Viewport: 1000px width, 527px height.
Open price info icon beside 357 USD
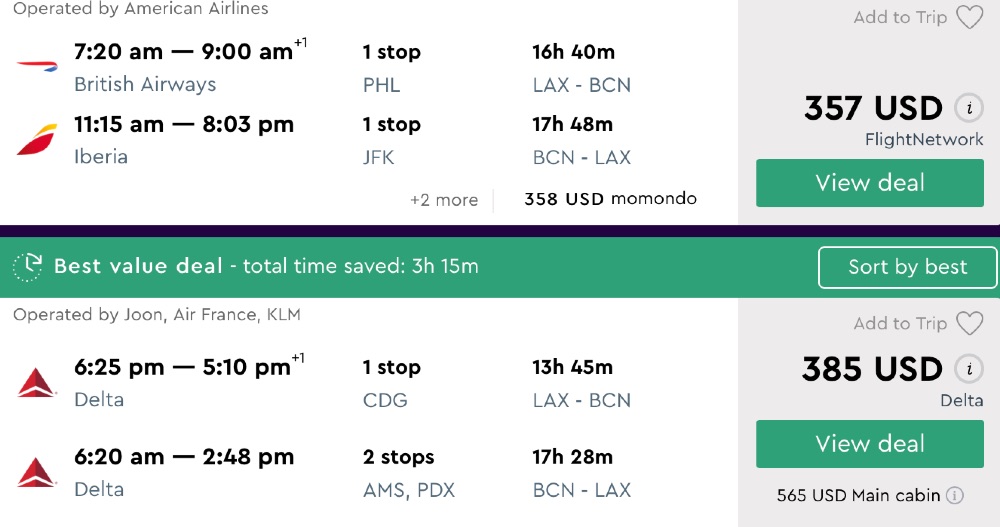click(x=966, y=108)
